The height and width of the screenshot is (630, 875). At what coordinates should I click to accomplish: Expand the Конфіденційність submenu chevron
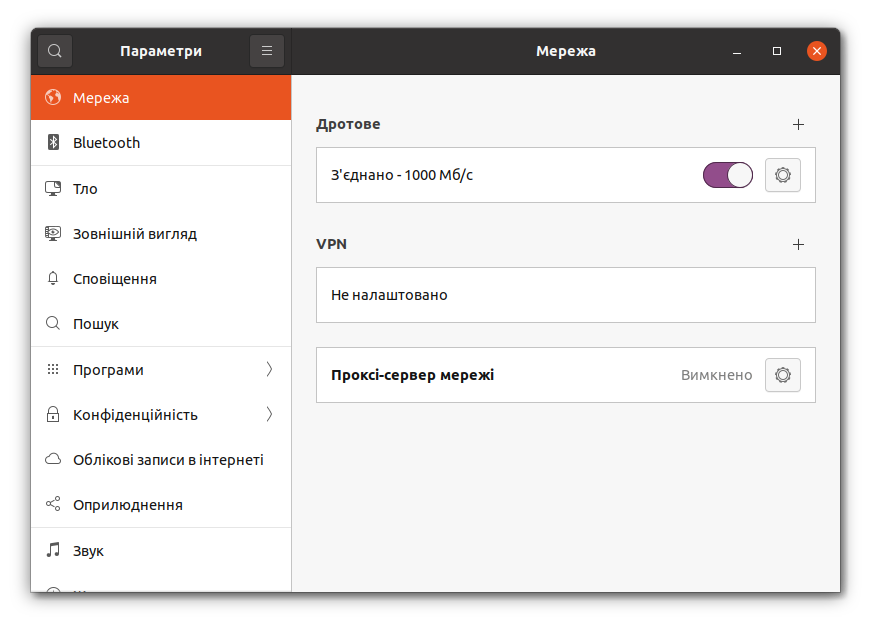[269, 415]
